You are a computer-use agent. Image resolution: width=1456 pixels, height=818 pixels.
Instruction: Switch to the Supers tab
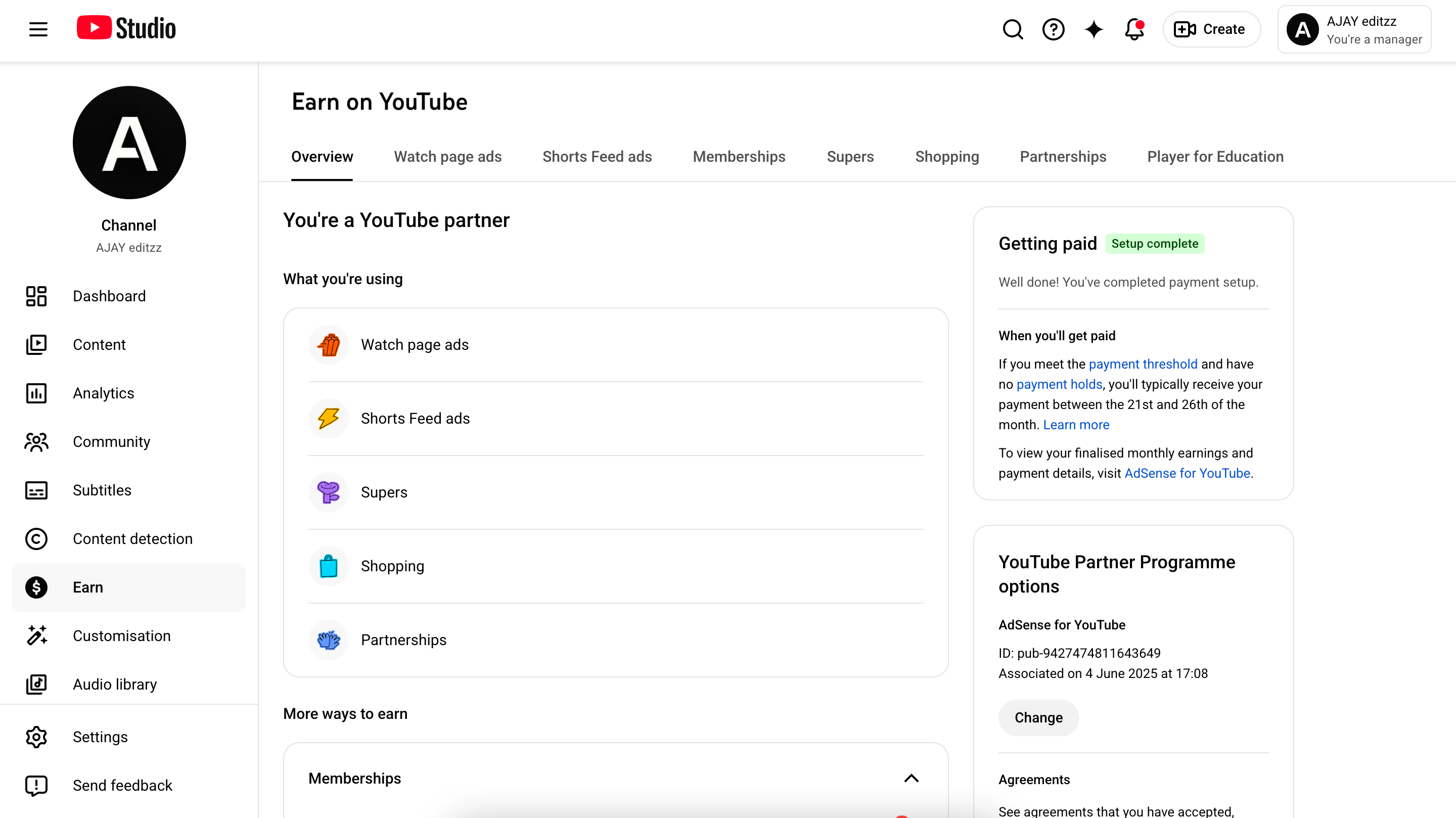[850, 157]
